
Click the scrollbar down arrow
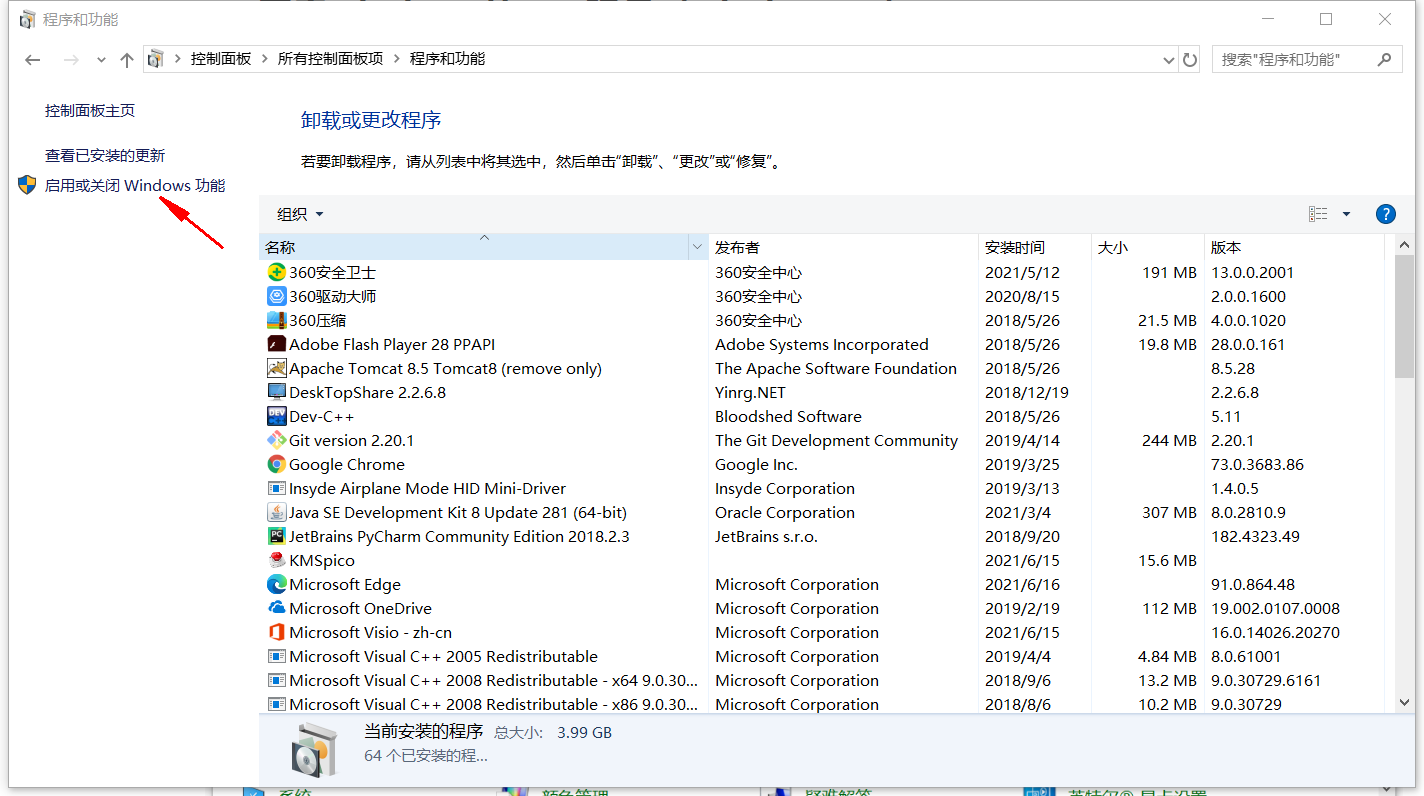[1404, 703]
